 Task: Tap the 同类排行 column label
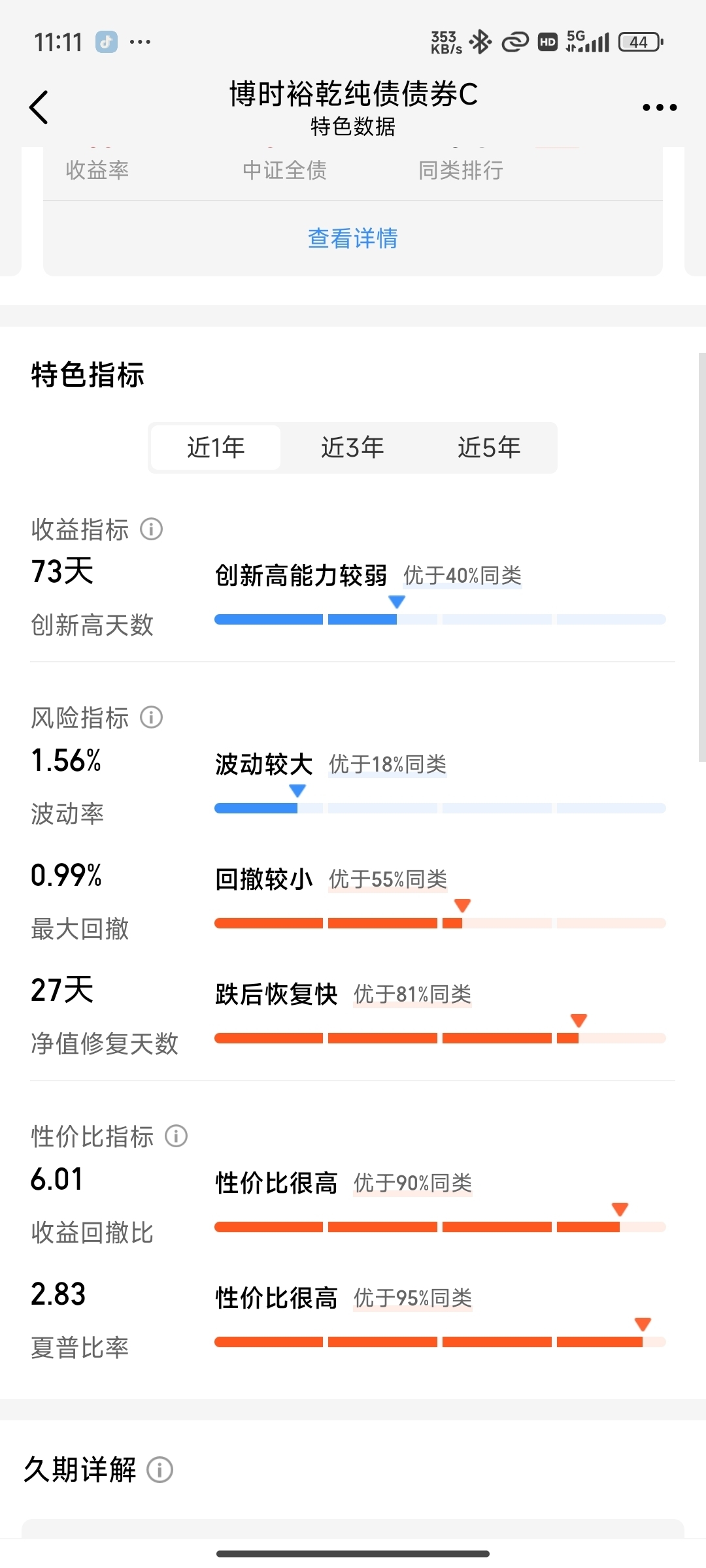tap(461, 171)
